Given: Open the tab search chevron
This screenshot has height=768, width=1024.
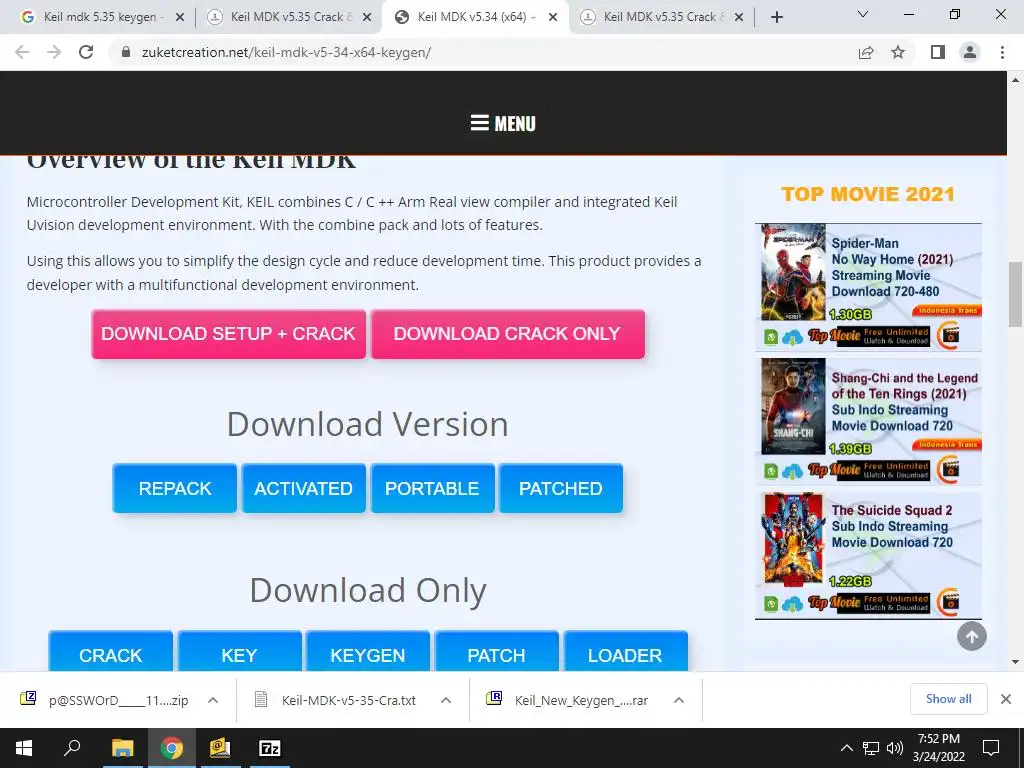Looking at the screenshot, I should [x=863, y=14].
